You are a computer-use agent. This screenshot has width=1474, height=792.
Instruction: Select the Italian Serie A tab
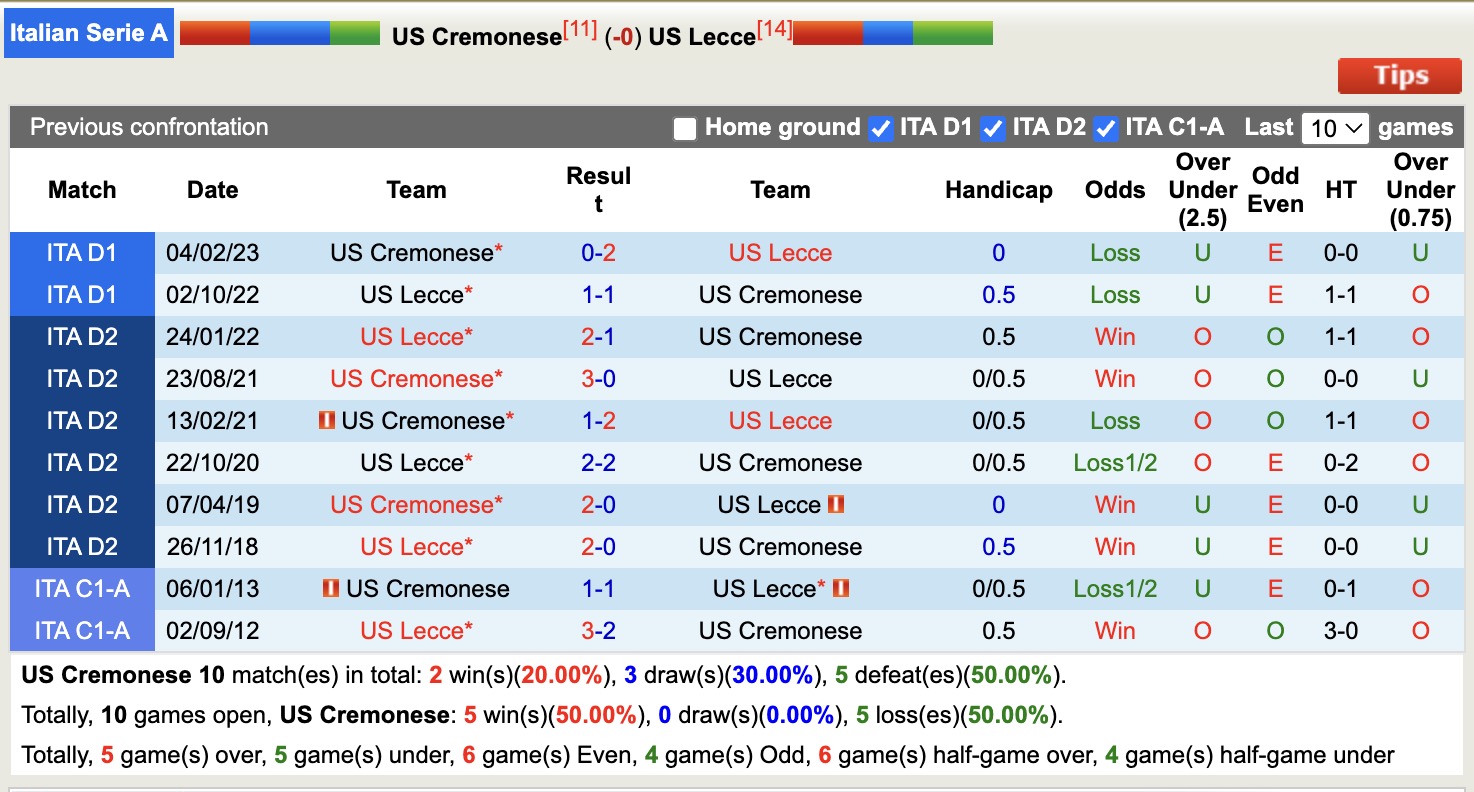[89, 32]
